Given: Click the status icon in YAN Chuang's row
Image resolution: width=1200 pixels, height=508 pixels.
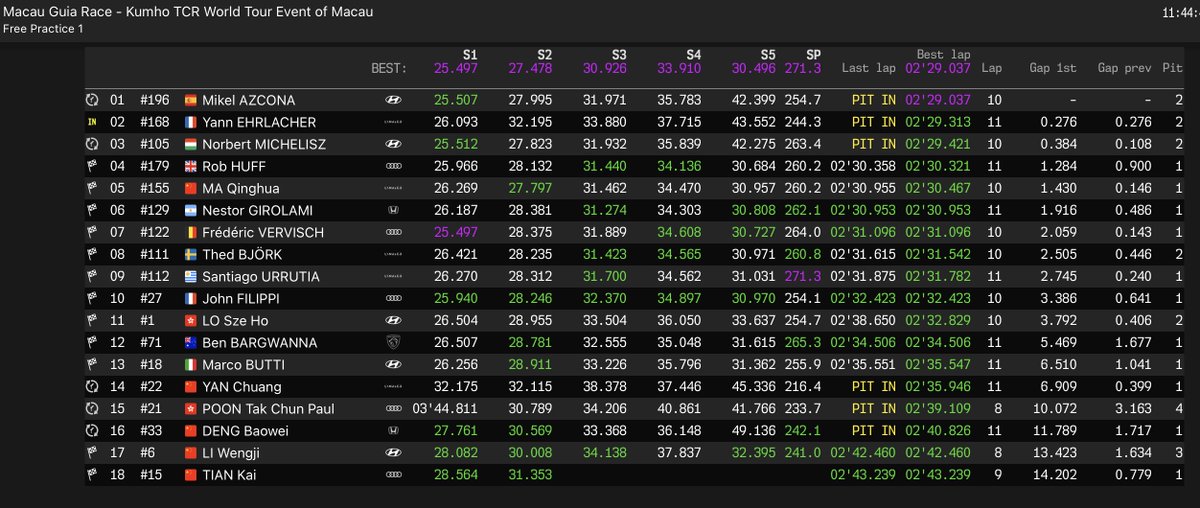Looking at the screenshot, I should [x=93, y=387].
